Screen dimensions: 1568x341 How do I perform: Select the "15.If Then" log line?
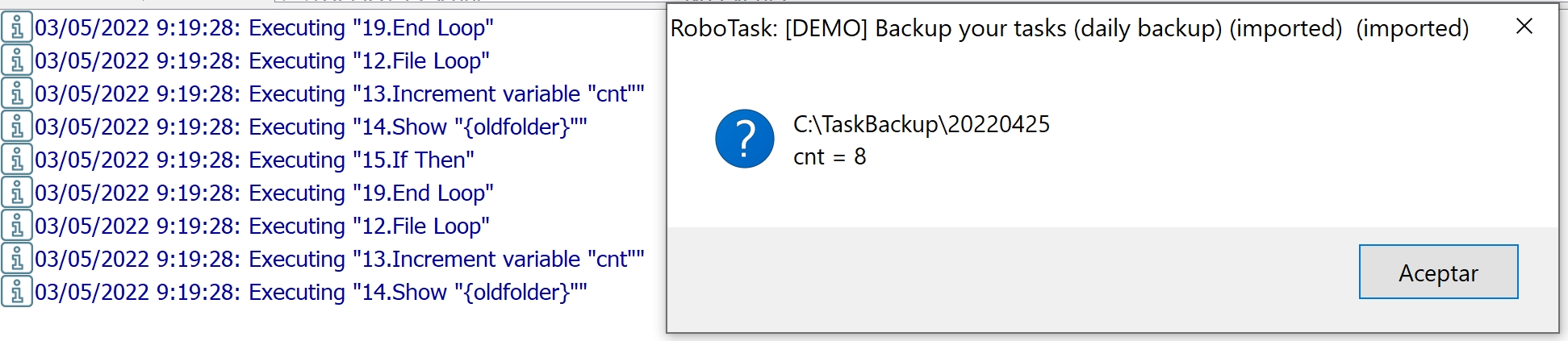tap(254, 160)
